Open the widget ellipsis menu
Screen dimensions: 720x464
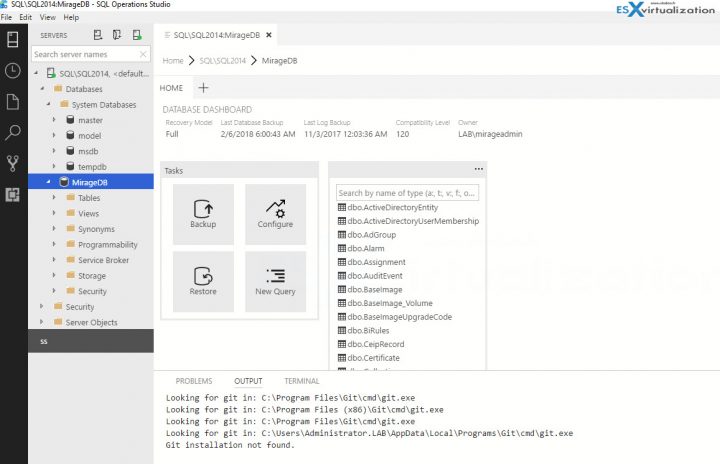pos(478,169)
